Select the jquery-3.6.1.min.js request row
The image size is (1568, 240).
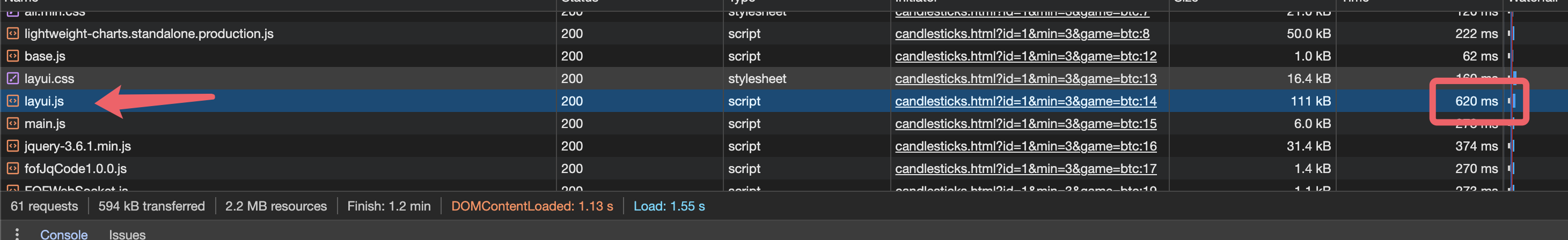point(784,146)
